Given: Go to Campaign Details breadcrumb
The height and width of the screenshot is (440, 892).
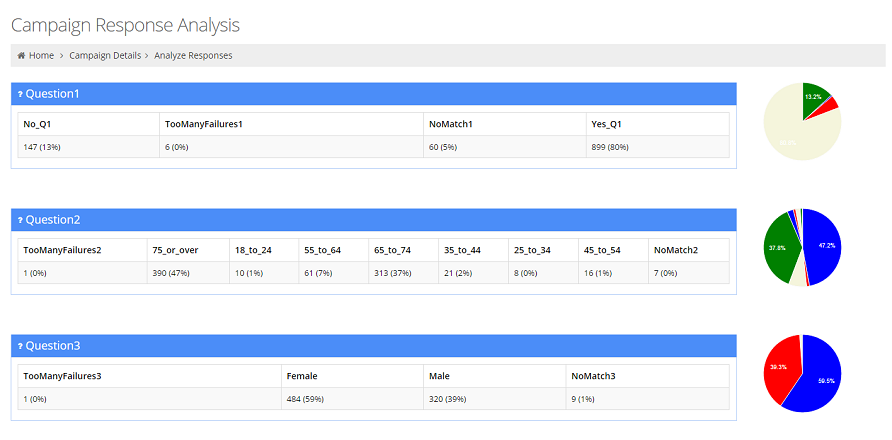Looking at the screenshot, I should click(105, 56).
